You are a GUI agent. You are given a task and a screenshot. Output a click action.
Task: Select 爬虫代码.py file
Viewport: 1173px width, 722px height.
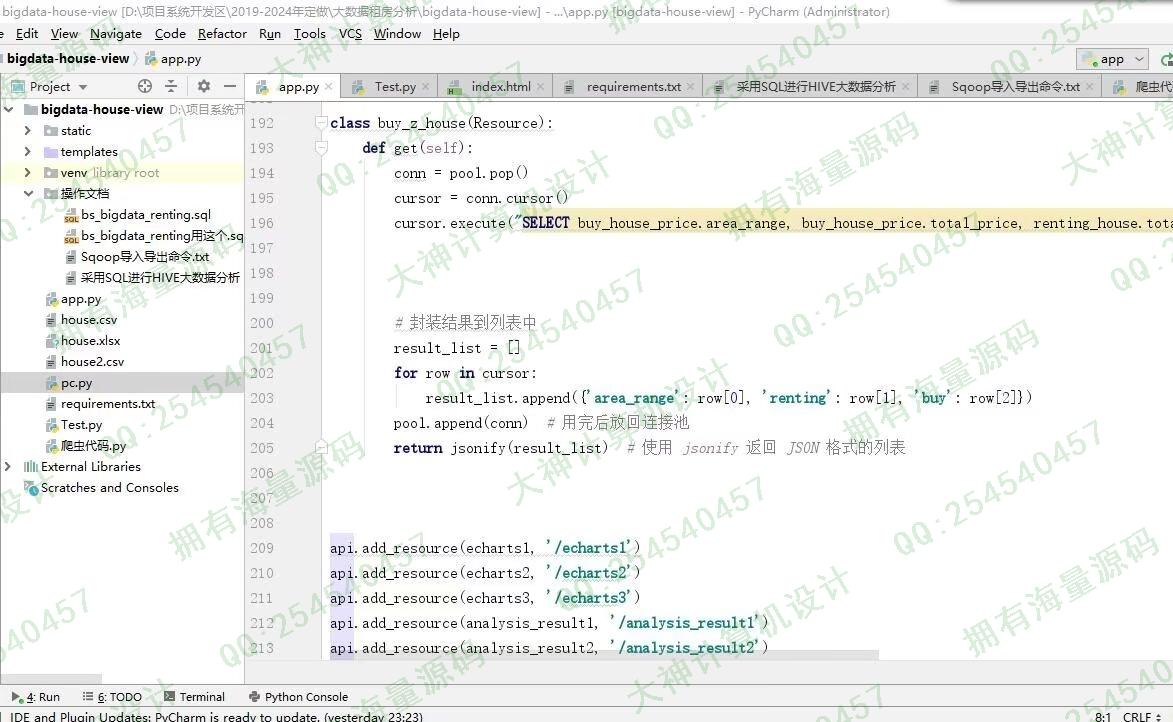pos(85,445)
